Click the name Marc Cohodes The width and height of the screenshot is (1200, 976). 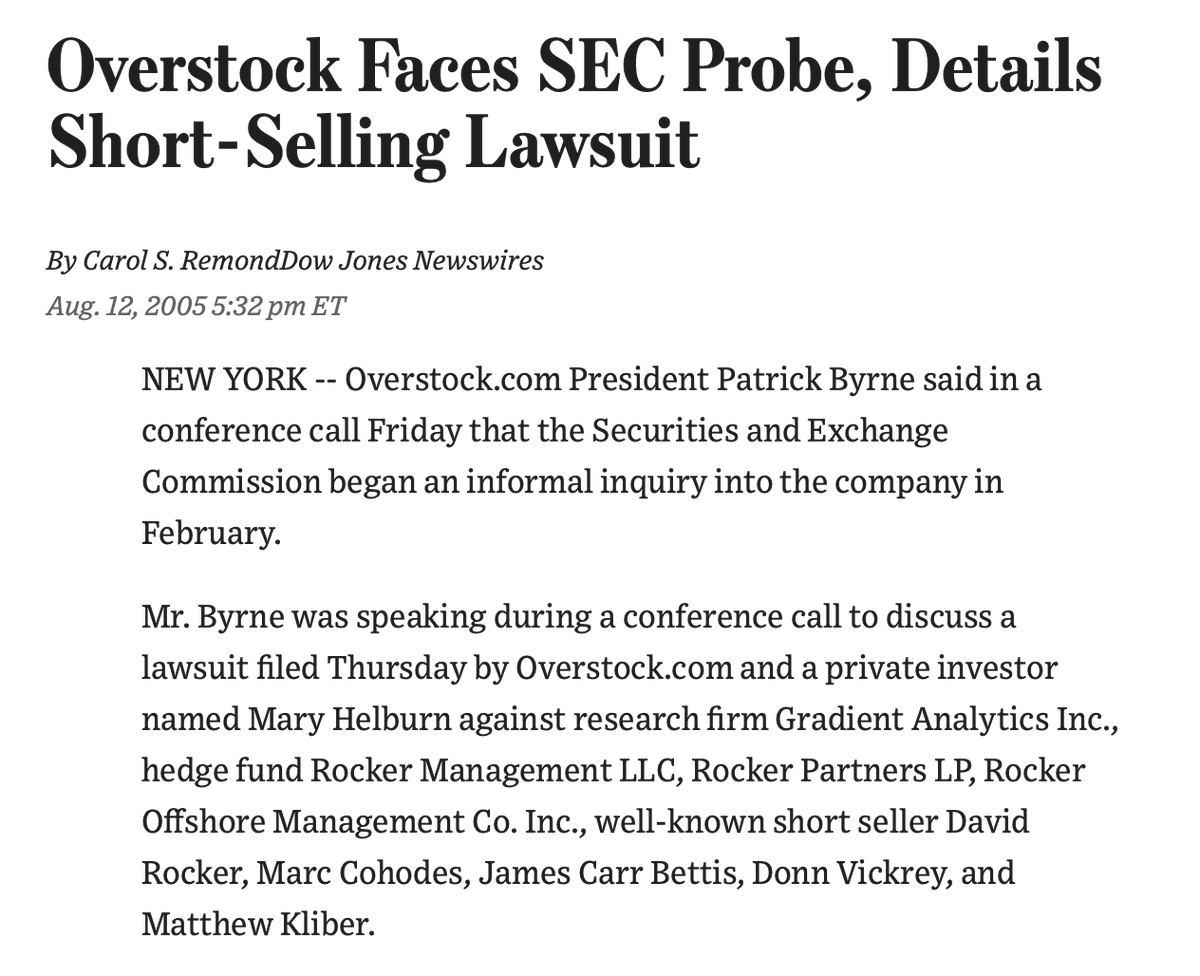(x=362, y=873)
